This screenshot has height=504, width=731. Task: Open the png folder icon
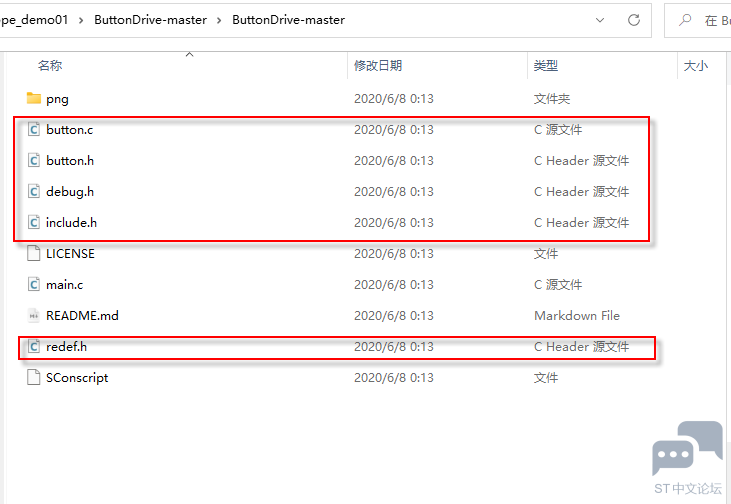pyautogui.click(x=34, y=98)
